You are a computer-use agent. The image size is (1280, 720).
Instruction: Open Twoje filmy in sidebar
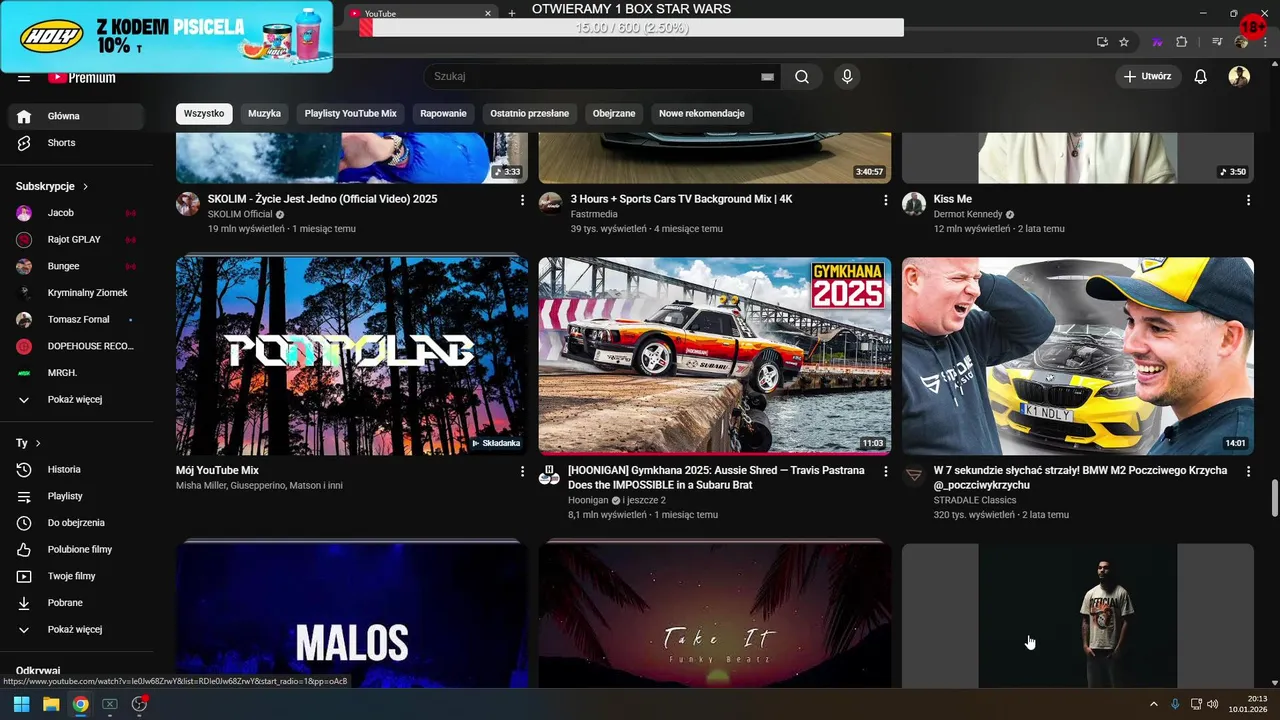click(x=76, y=576)
